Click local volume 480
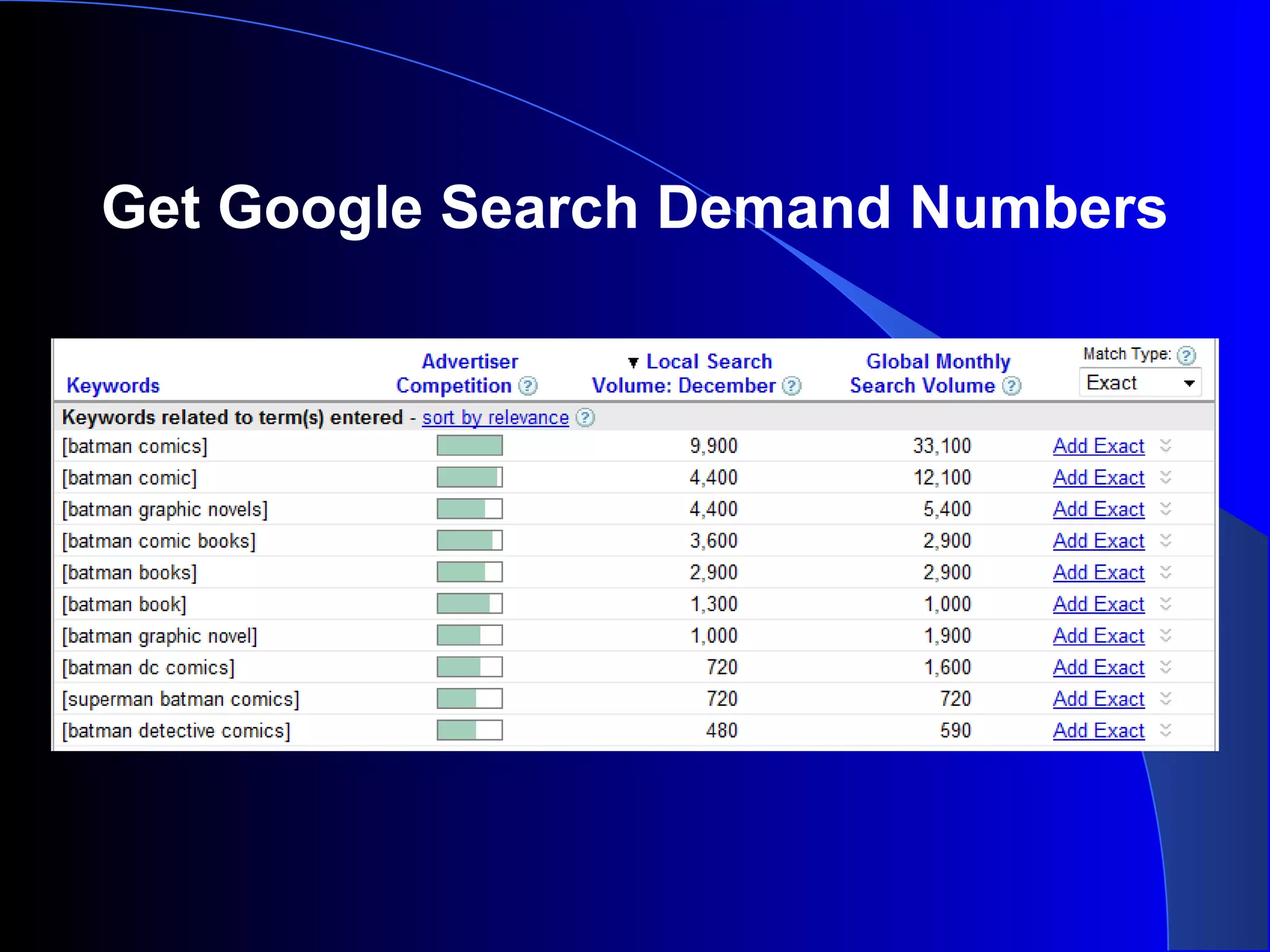 [722, 731]
